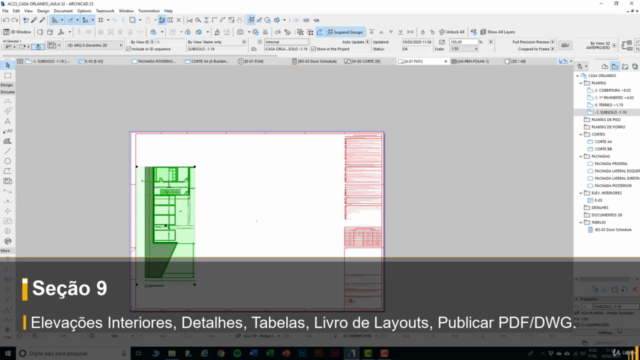The width and height of the screenshot is (640, 360).
Task: Open PLANTAS DE FORRO folder
Action: click(x=605, y=127)
